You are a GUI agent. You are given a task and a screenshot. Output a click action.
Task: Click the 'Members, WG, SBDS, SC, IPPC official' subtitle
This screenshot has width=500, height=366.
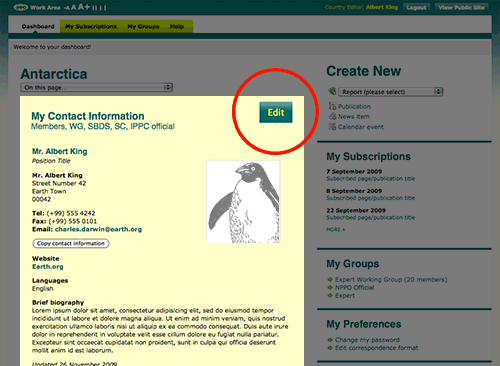point(103,126)
